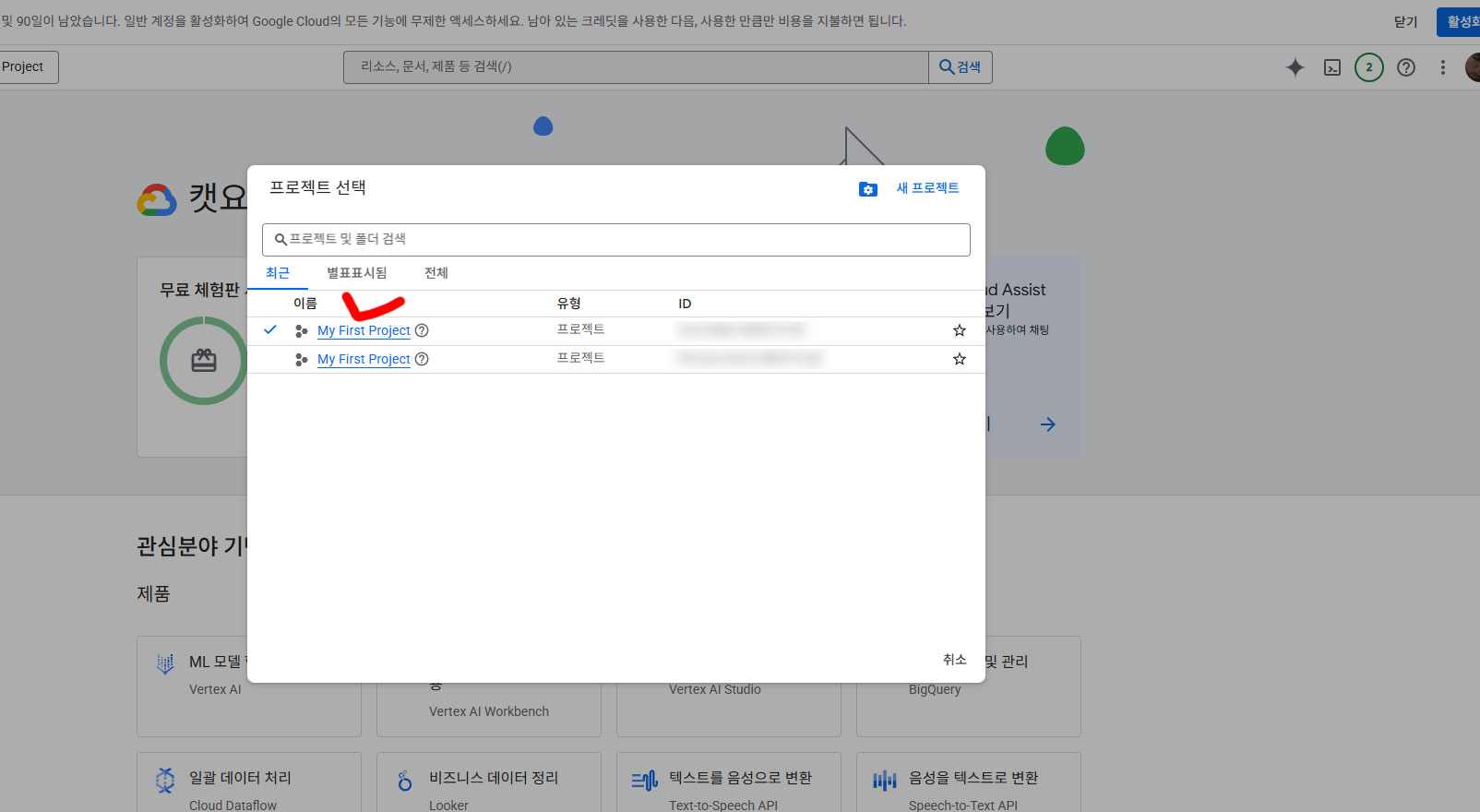This screenshot has width=1480, height=812.
Task: Switch to the 최근 tab
Action: tap(278, 273)
